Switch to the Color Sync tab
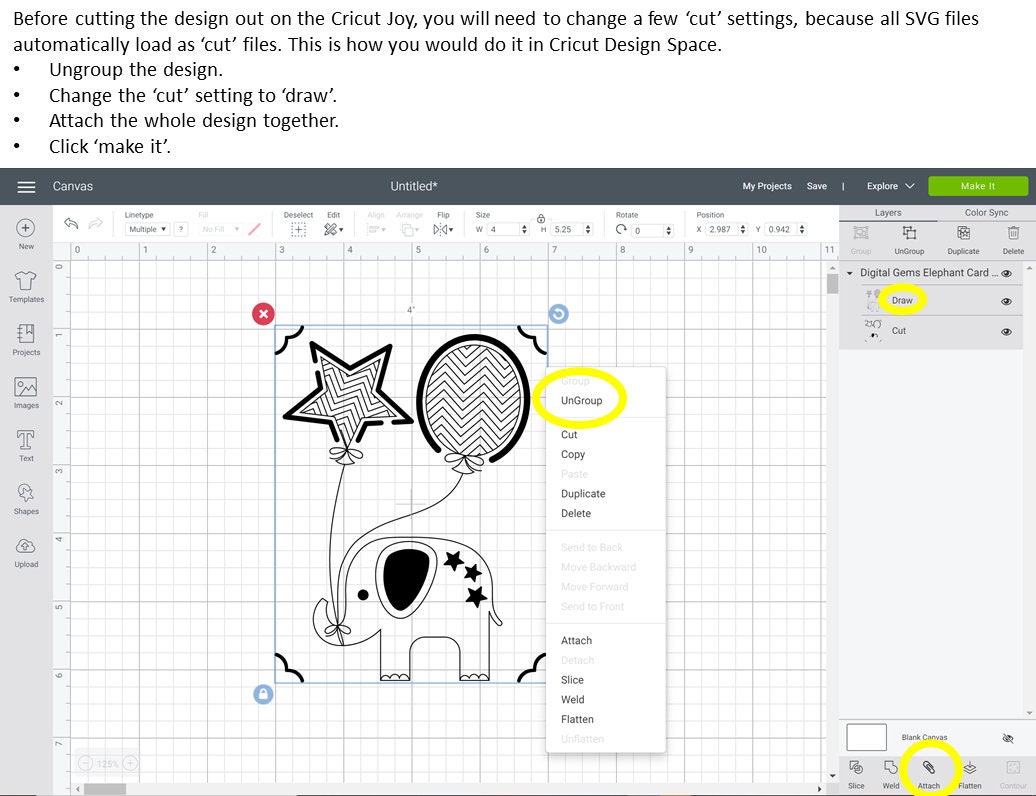Image resolution: width=1036 pixels, height=796 pixels. pos(986,212)
